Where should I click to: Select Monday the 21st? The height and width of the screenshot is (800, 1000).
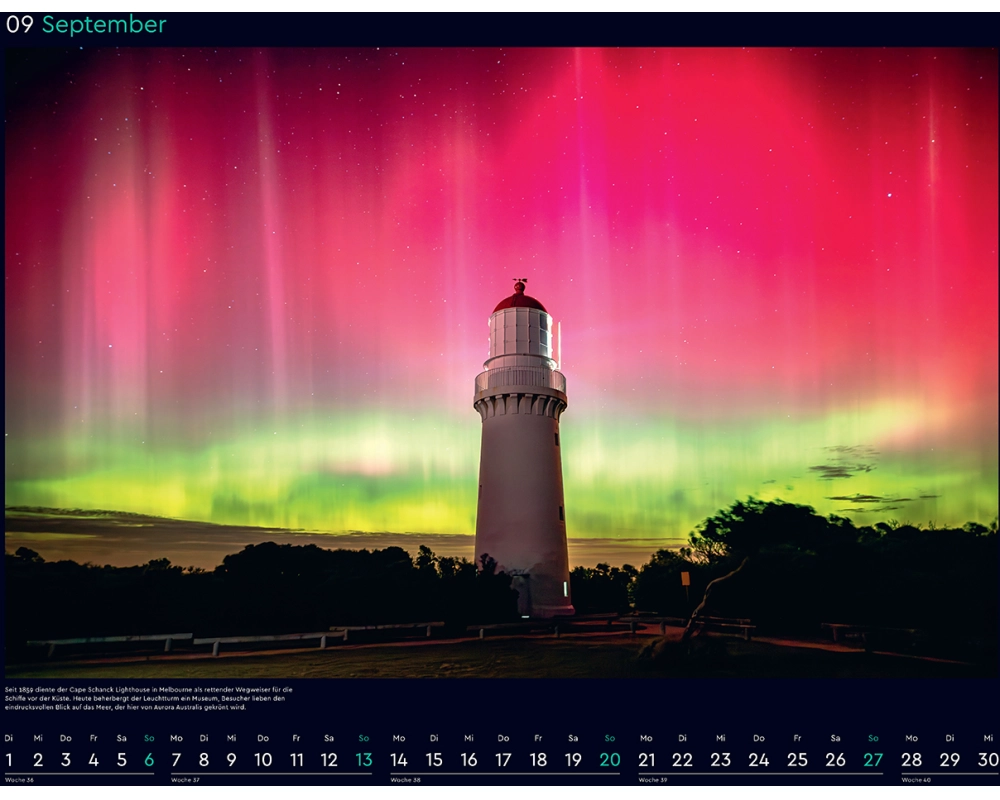point(646,760)
